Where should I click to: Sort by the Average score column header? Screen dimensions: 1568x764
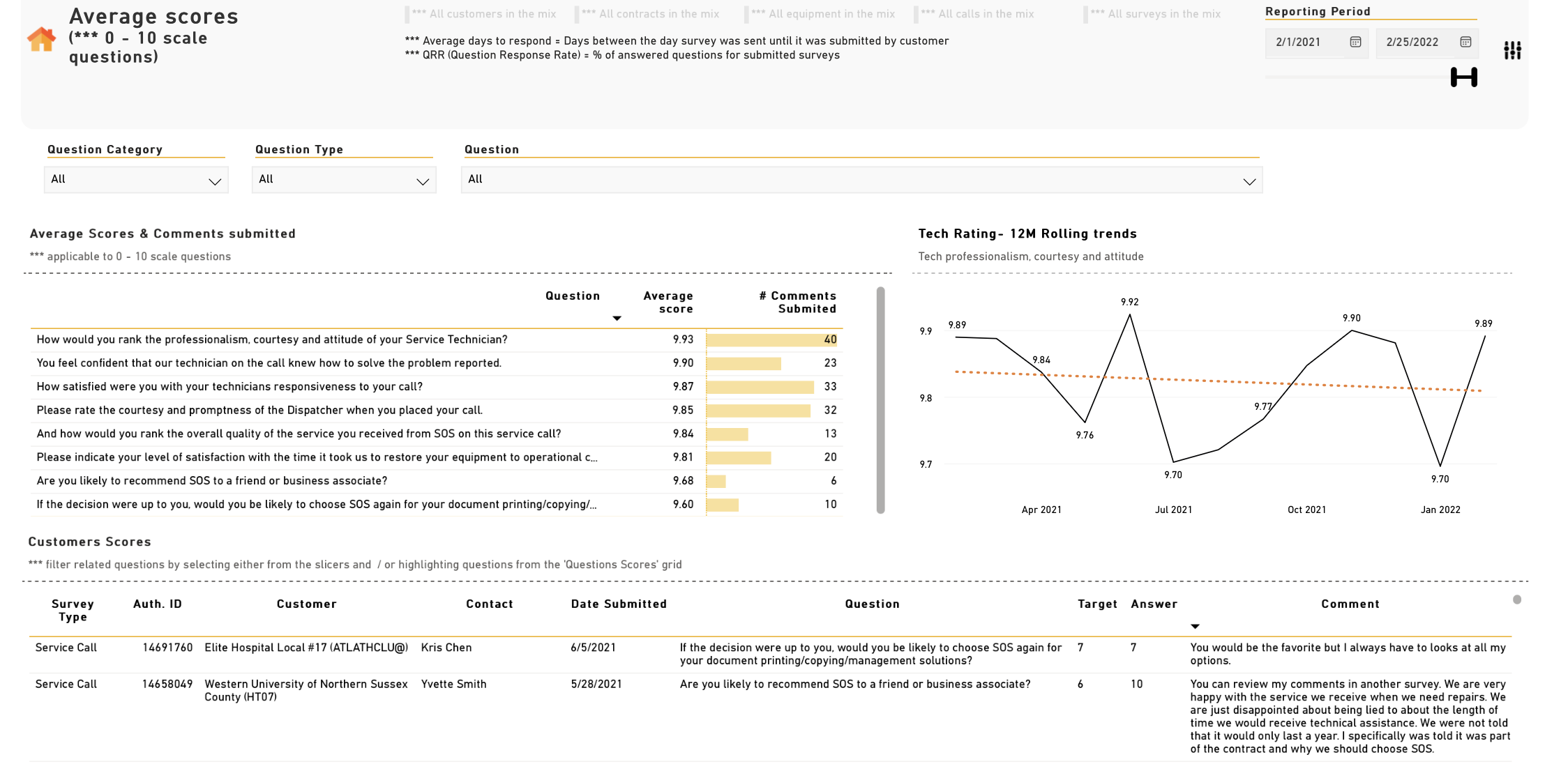coord(668,303)
